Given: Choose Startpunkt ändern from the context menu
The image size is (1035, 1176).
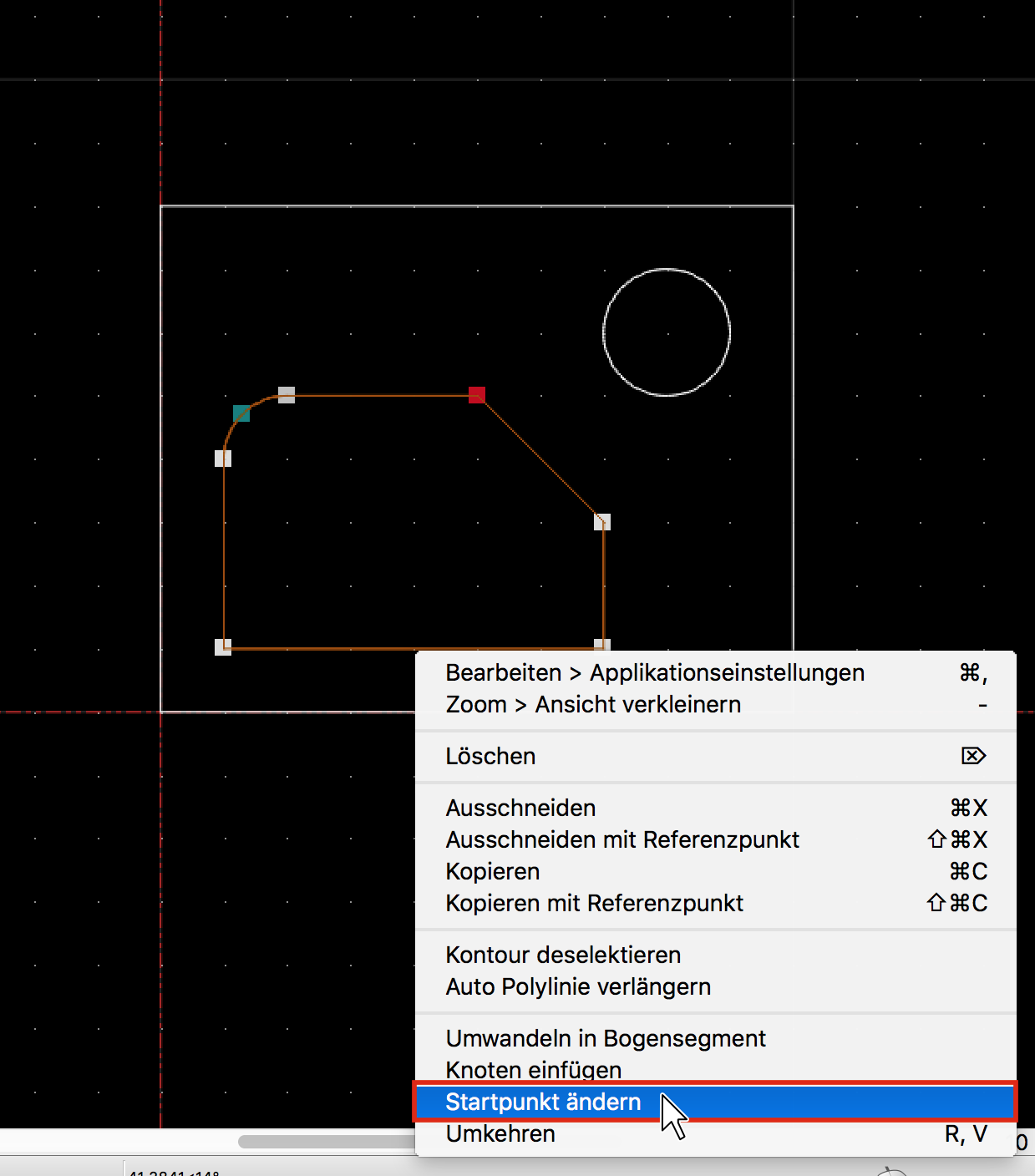Looking at the screenshot, I should 543,1102.
